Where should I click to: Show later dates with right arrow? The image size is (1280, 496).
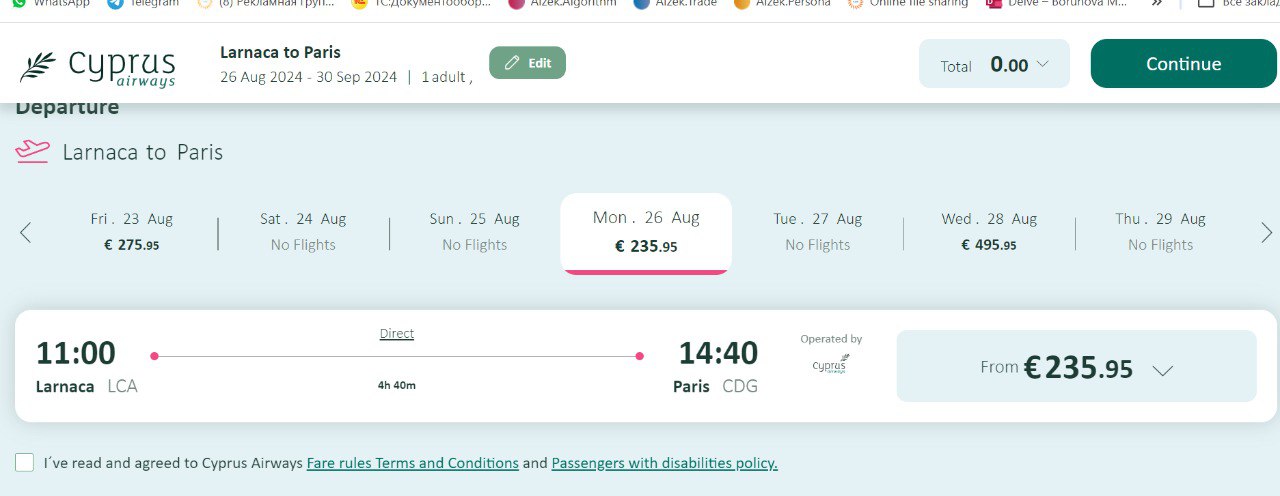coord(1266,233)
